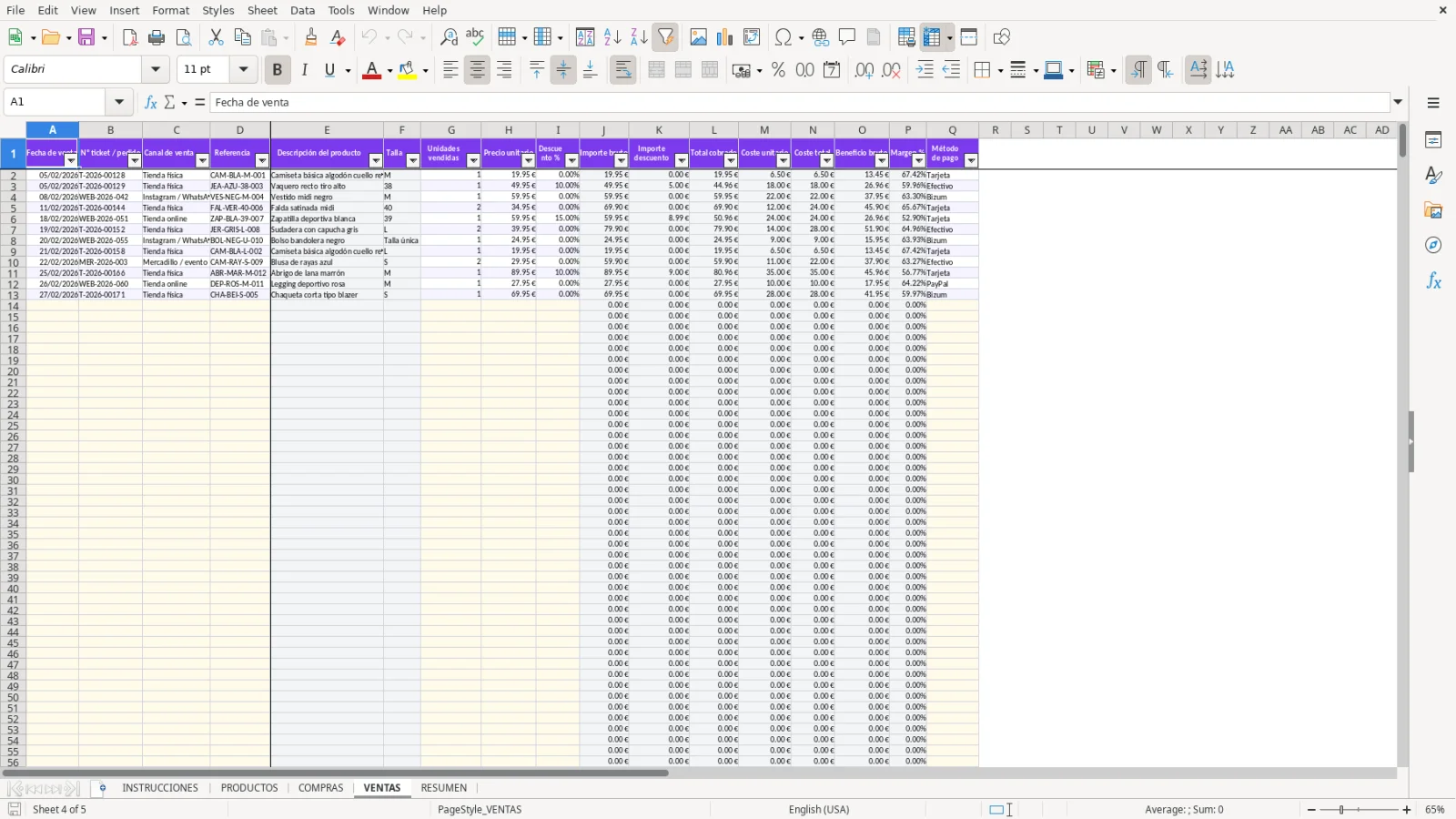Toggle AutoFilter funnel button
Screen dimensions: 1456x819
(x=666, y=37)
